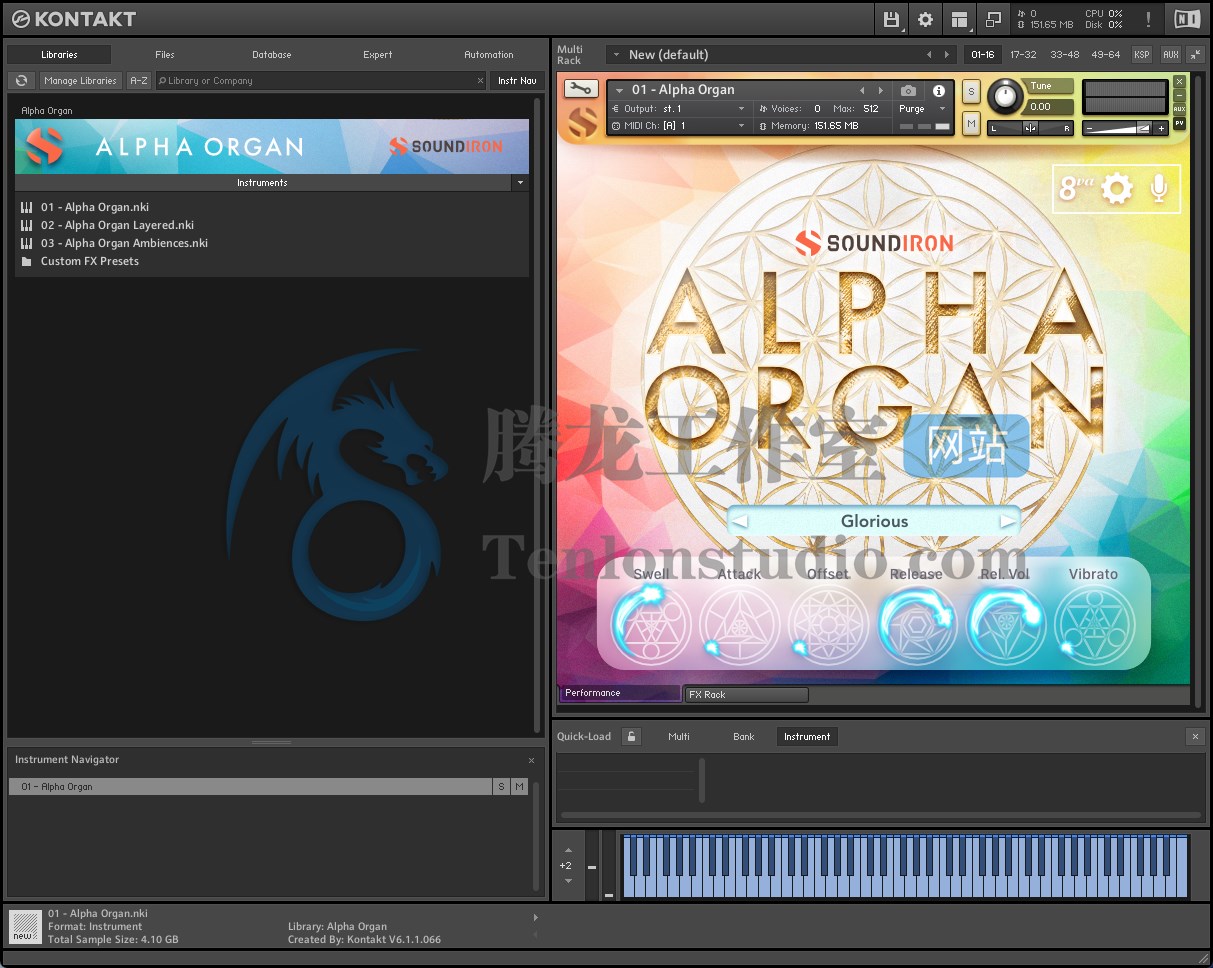This screenshot has height=968, width=1213.
Task: Click the microphone icon on the Alpha Organ panel
Action: point(1158,188)
